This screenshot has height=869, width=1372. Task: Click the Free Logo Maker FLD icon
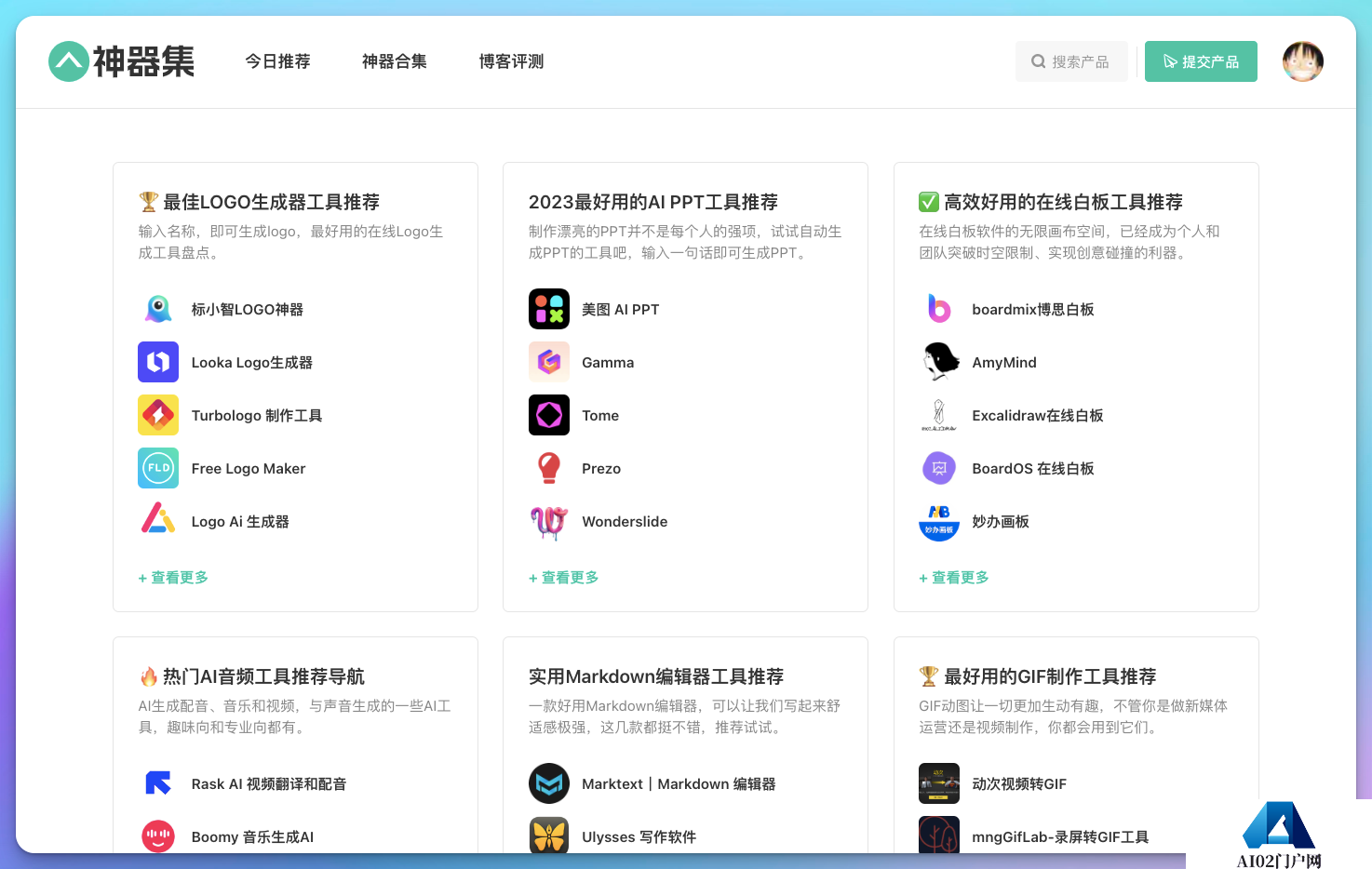coord(158,468)
